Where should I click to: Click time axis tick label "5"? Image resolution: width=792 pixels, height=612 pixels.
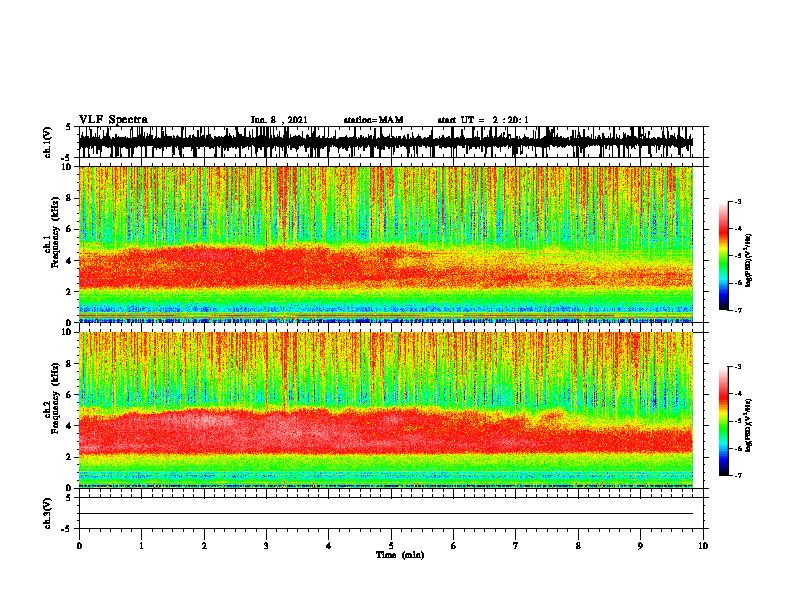pyautogui.click(x=391, y=546)
